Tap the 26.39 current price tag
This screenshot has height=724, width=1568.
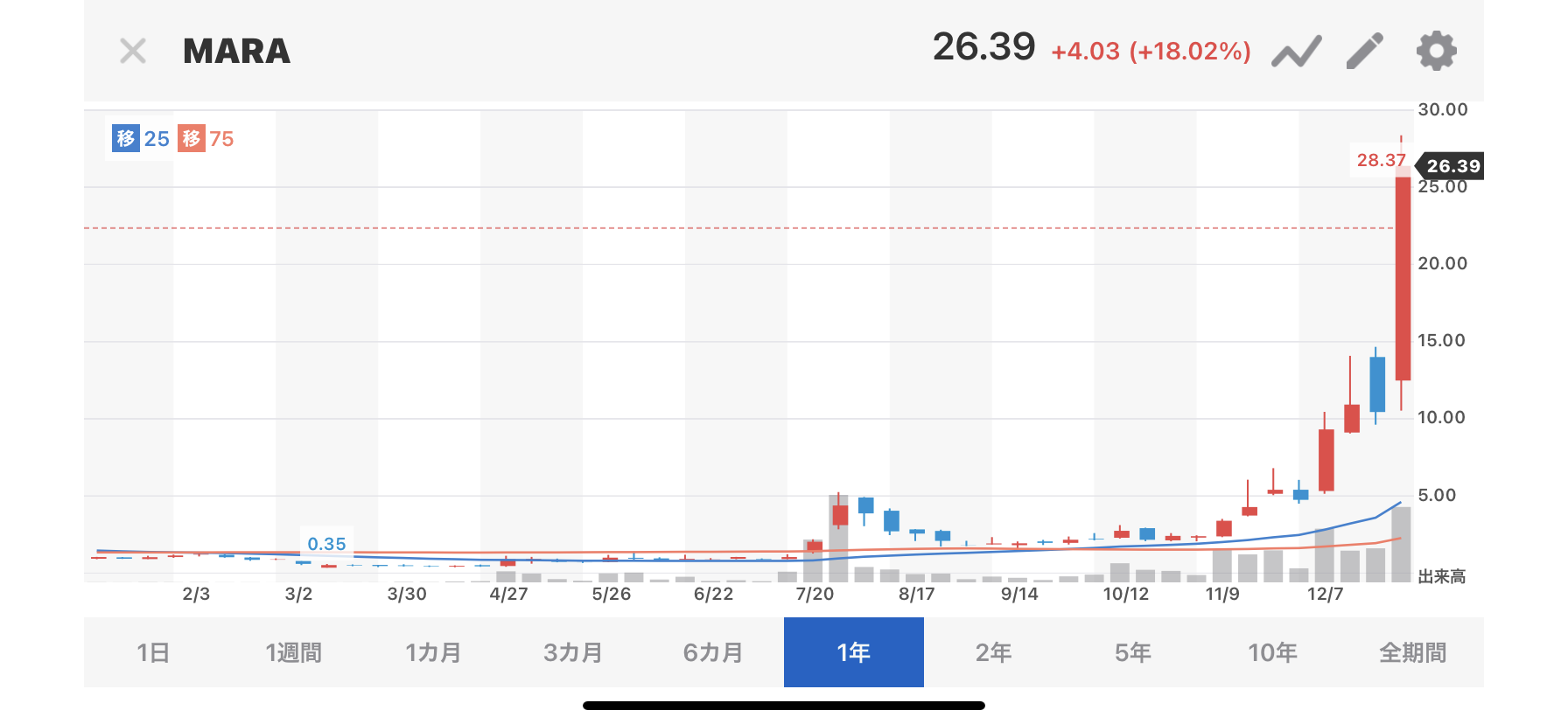coord(1452,166)
